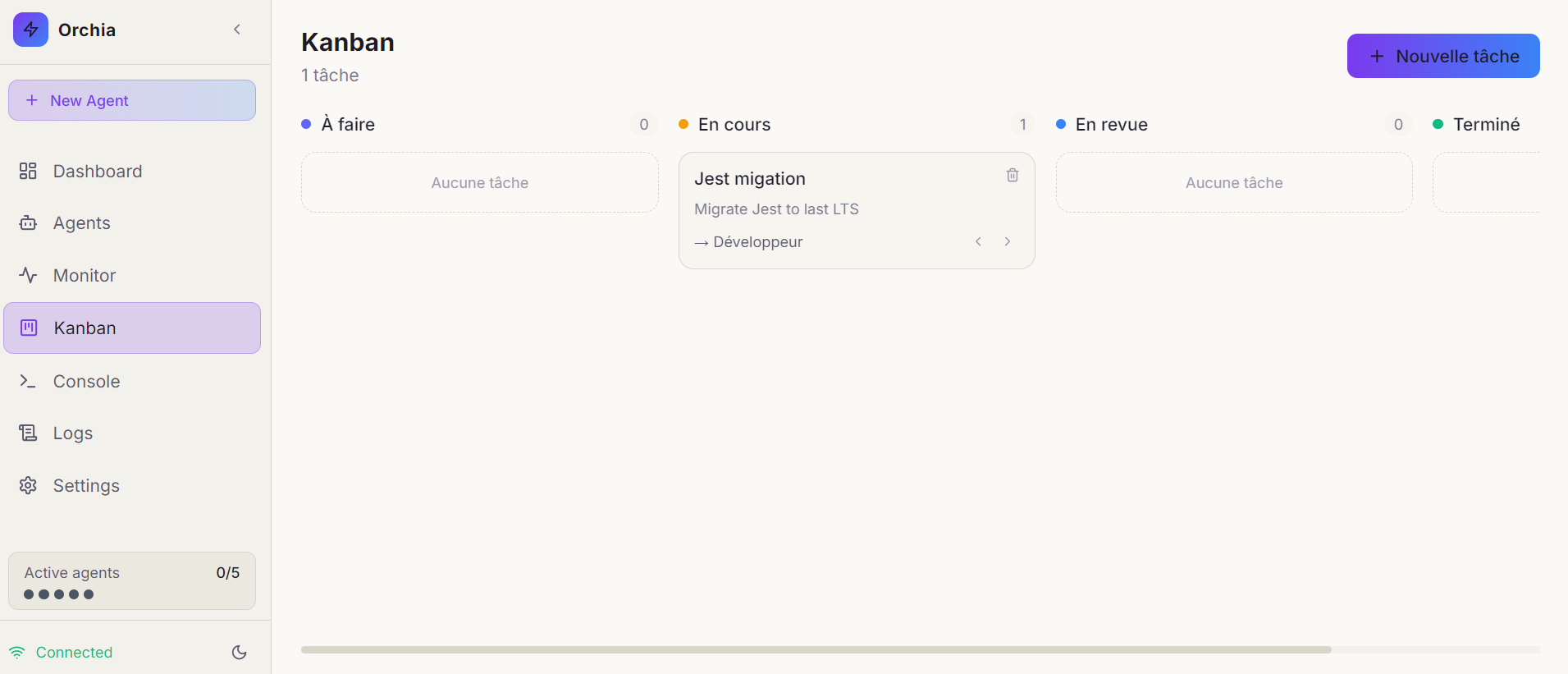View the Logs page
The width and height of the screenshot is (1568, 674).
132,433
